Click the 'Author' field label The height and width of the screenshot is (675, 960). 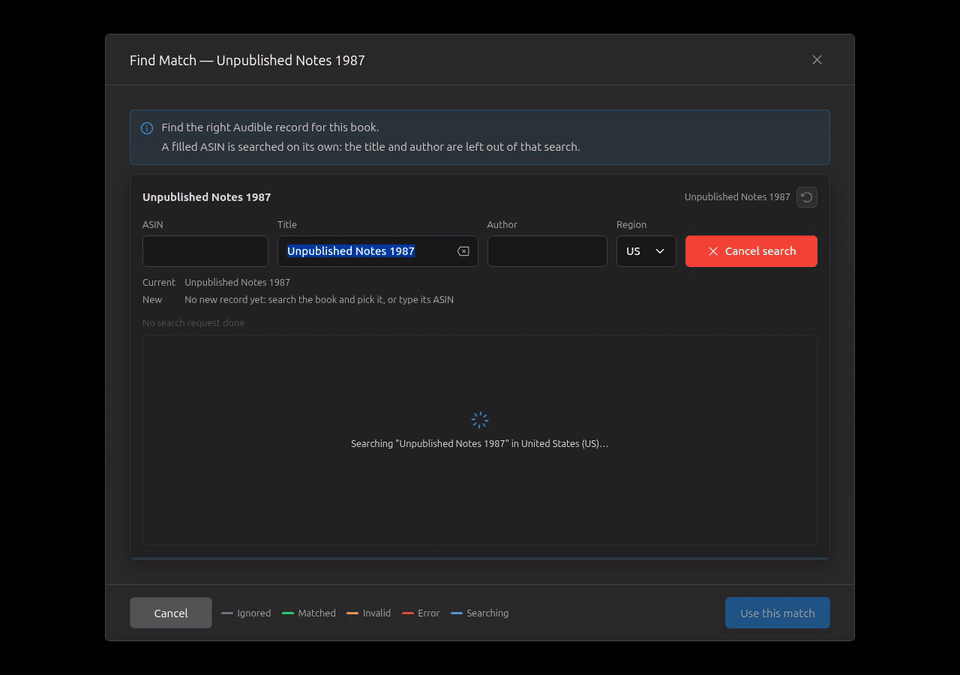502,225
